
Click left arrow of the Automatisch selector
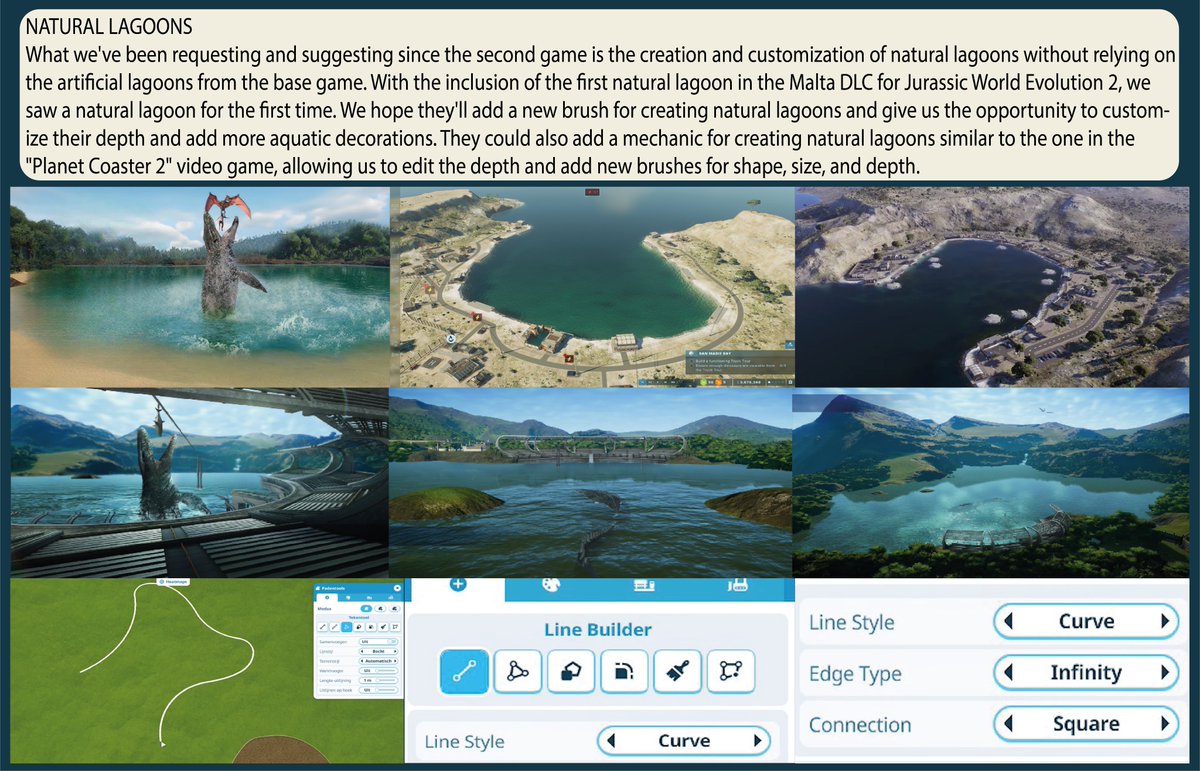point(362,661)
